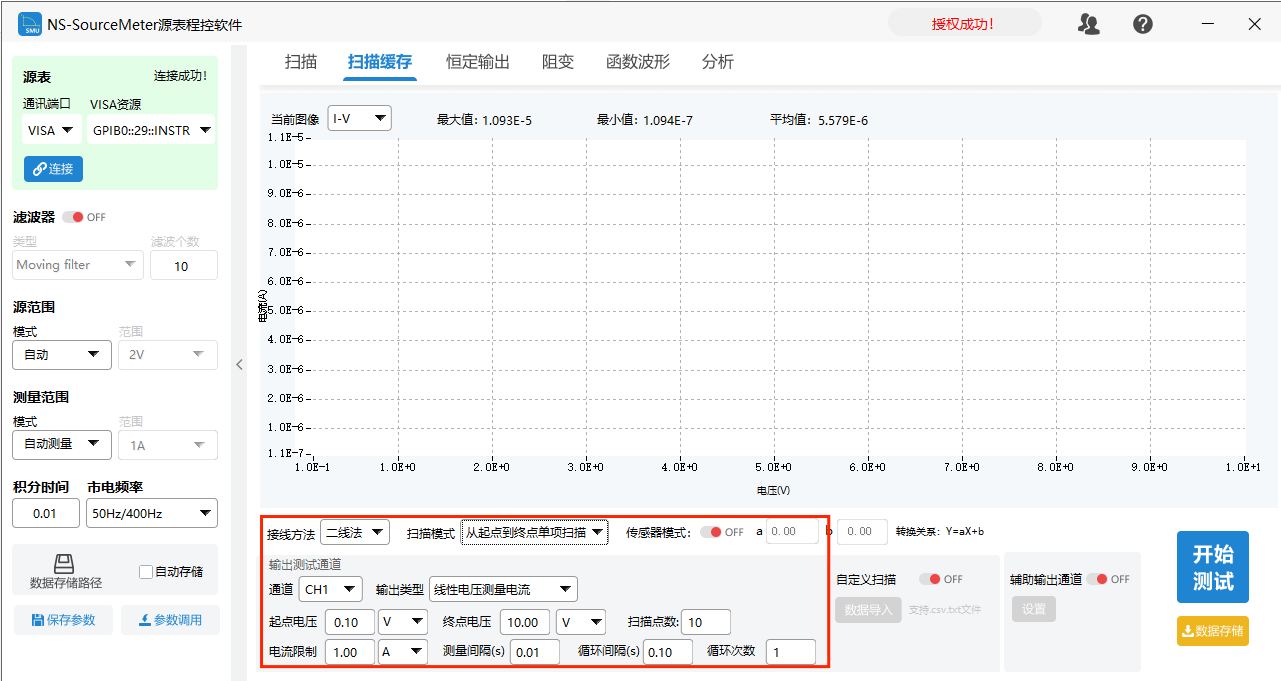This screenshot has height=681, width=1281.
Task: Switch to the 阻变 tab
Action: tap(558, 62)
